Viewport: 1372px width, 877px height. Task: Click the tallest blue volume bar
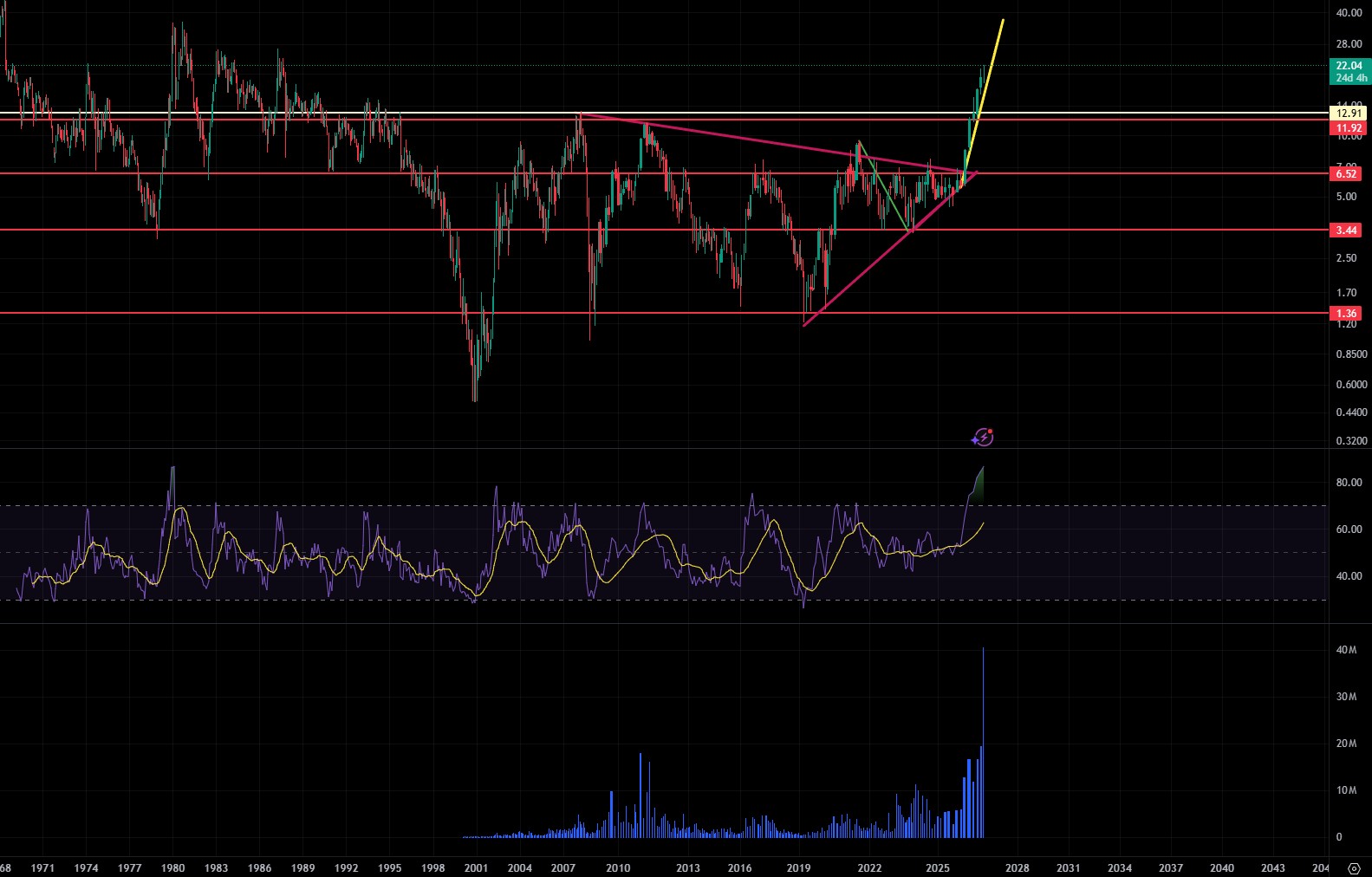tap(983, 745)
